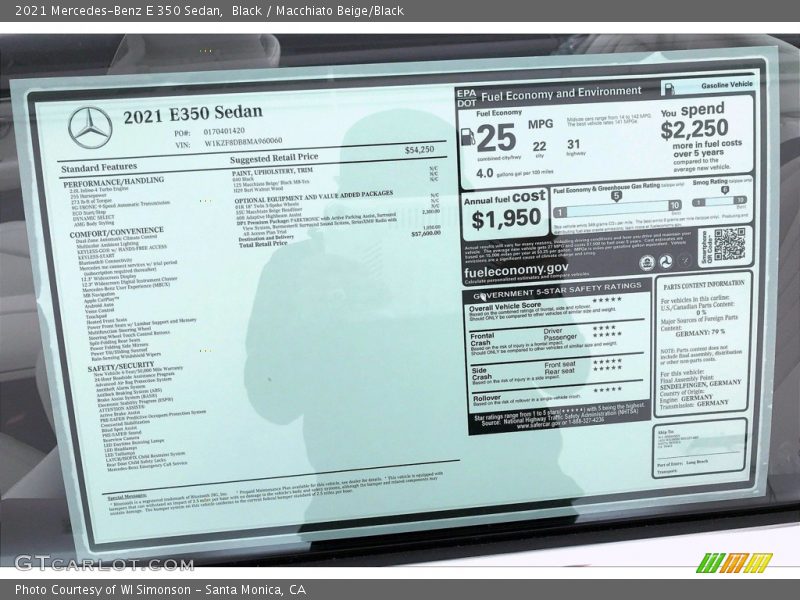Click the Mercedes-Benz star logo
This screenshot has width=800, height=600.
point(90,128)
